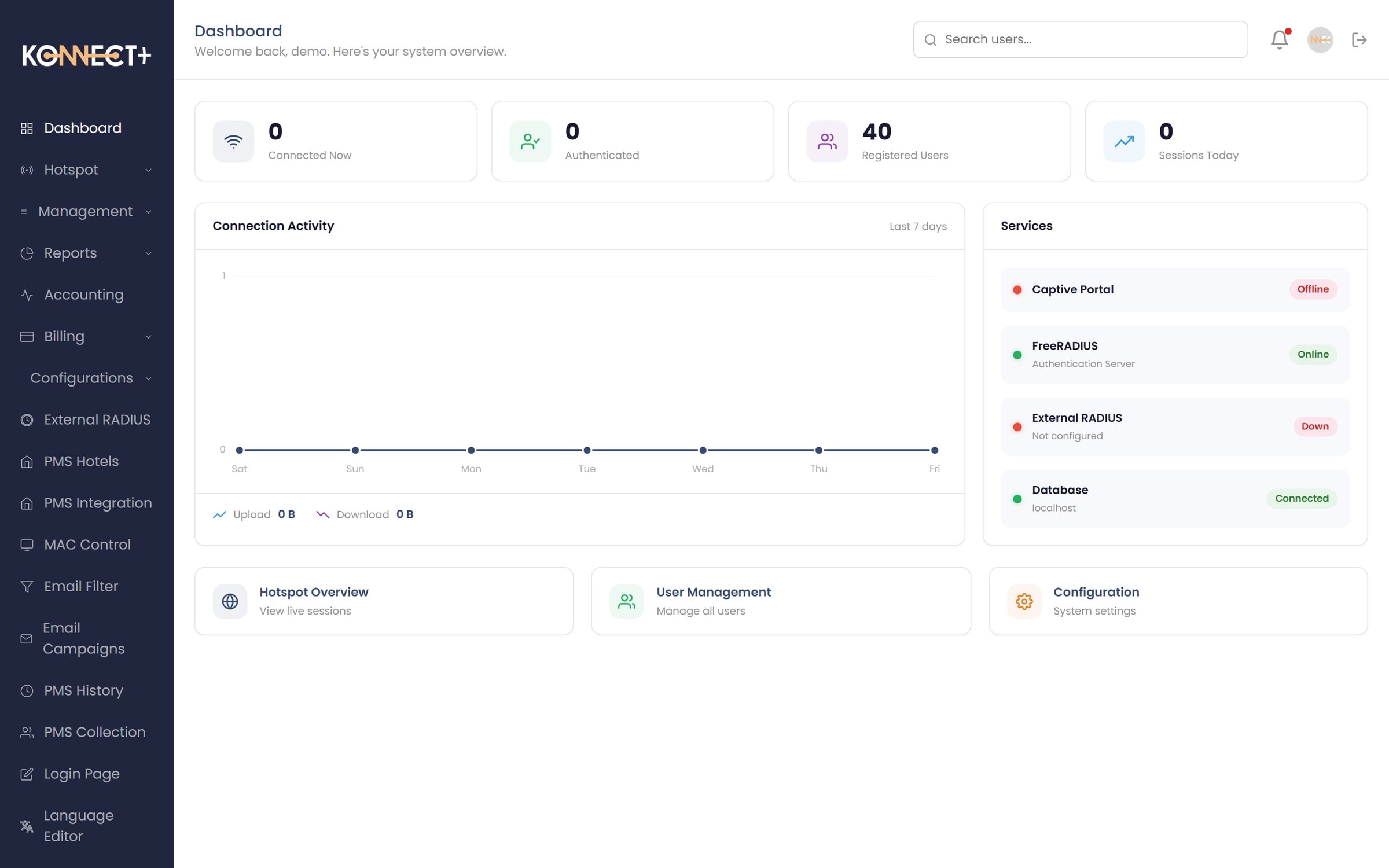This screenshot has height=868, width=1389.
Task: Click the user avatar in header
Action: (1320, 40)
